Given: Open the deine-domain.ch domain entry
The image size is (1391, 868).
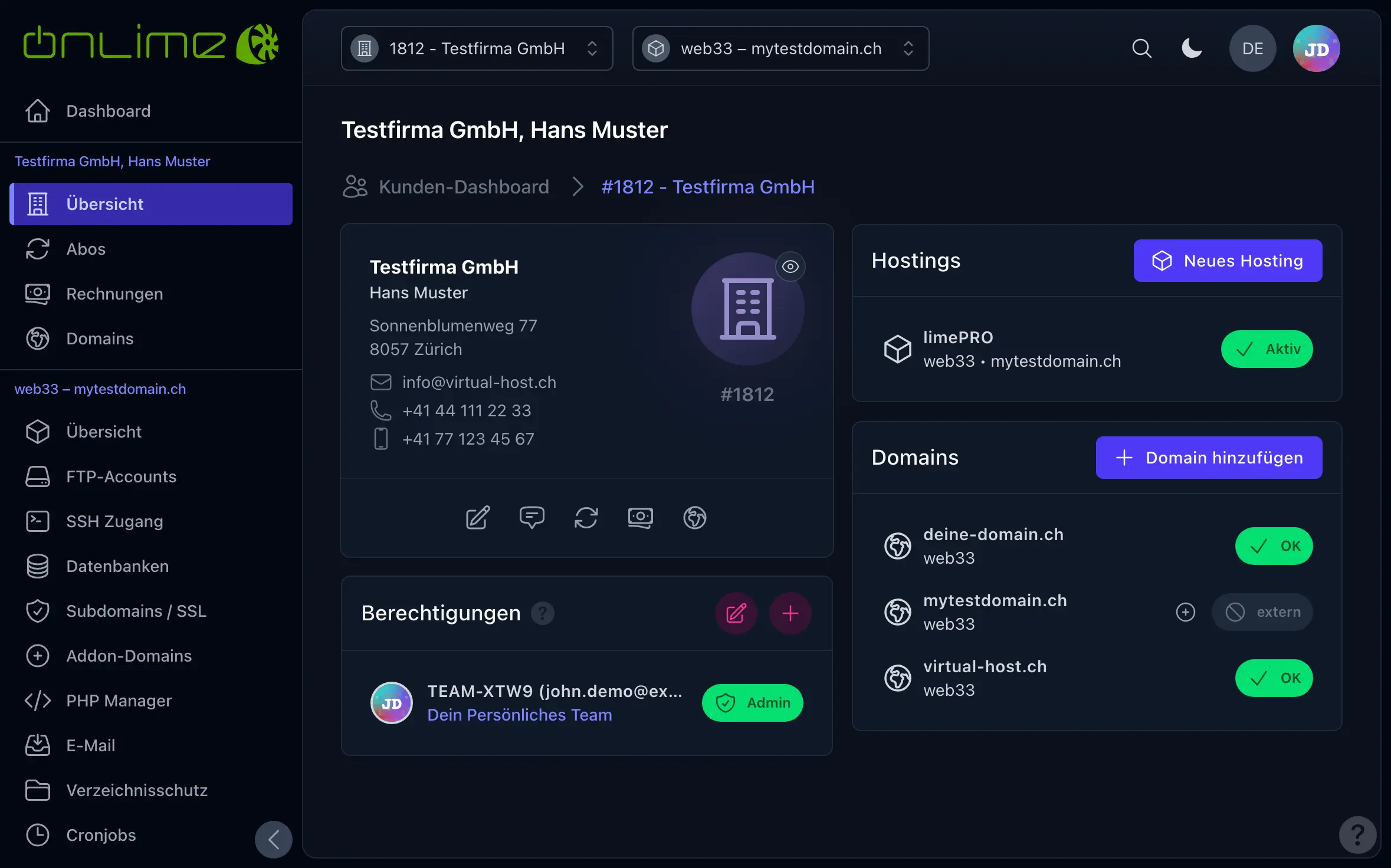Looking at the screenshot, I should pyautogui.click(x=1097, y=546).
